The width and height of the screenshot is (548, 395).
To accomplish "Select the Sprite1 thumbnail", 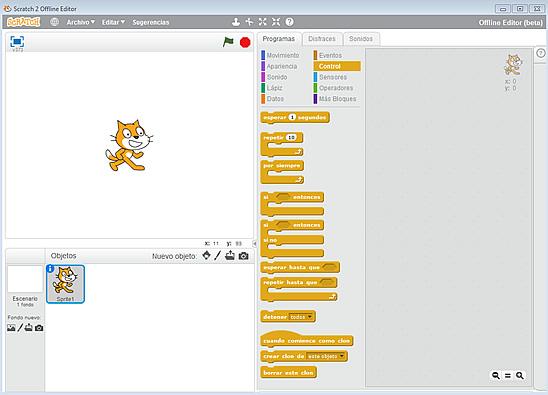I will pos(65,284).
